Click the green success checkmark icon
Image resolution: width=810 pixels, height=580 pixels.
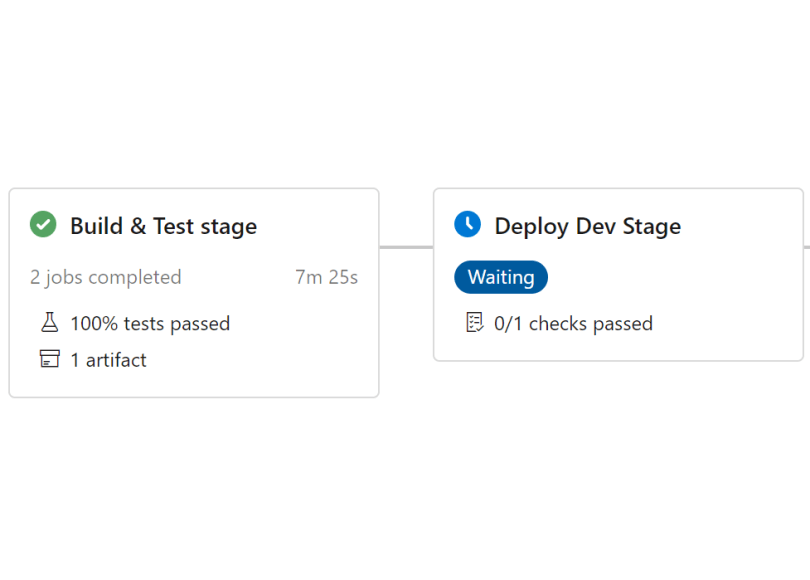tap(43, 225)
